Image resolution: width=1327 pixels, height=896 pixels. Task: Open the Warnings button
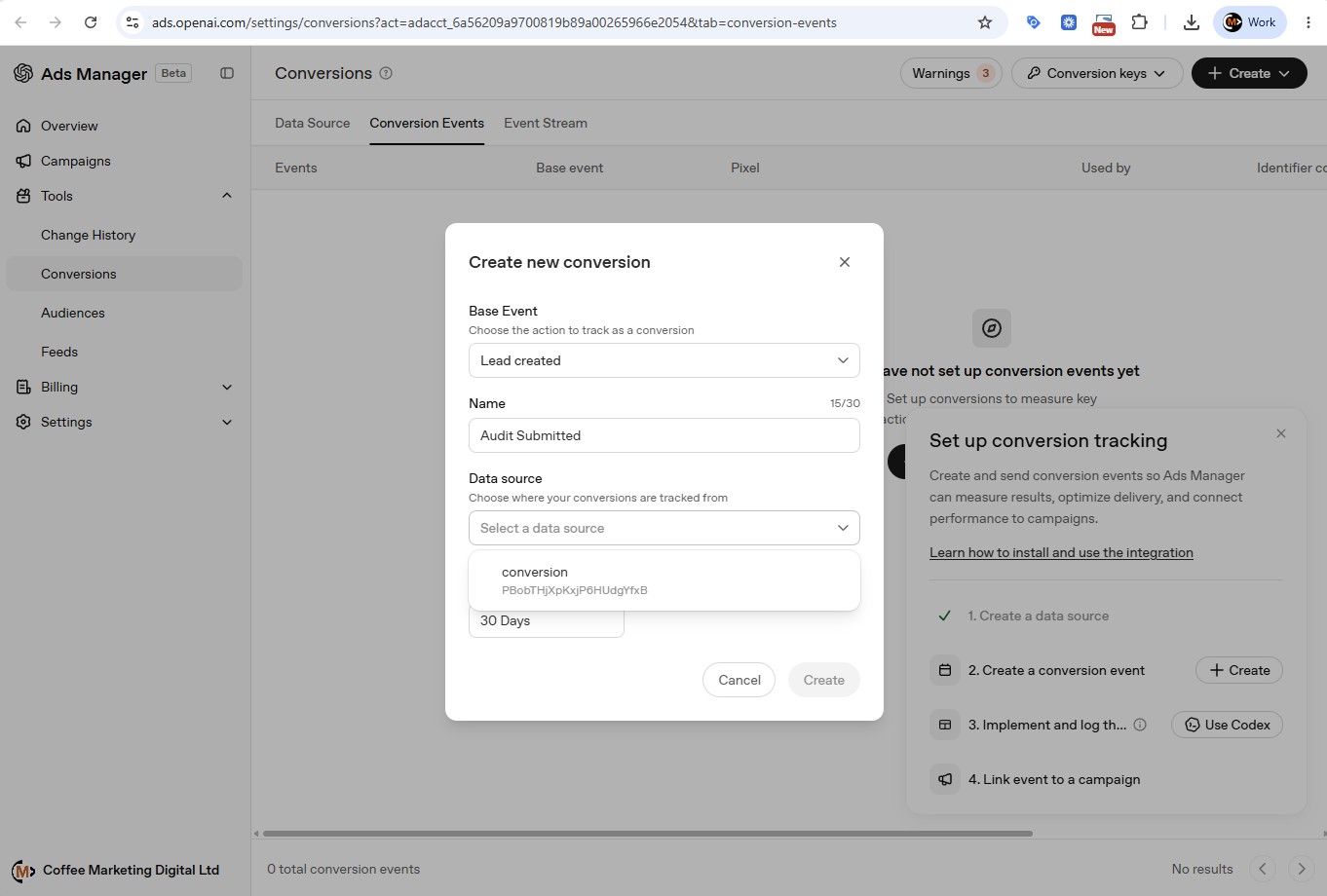[951, 73]
